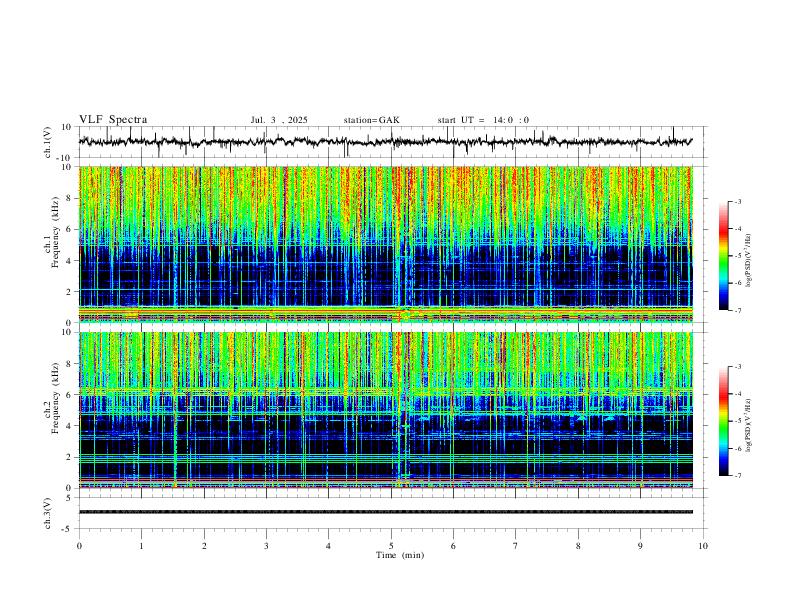
Task: Click the "-7" value on ch.2 color scale
Action: 738,476
